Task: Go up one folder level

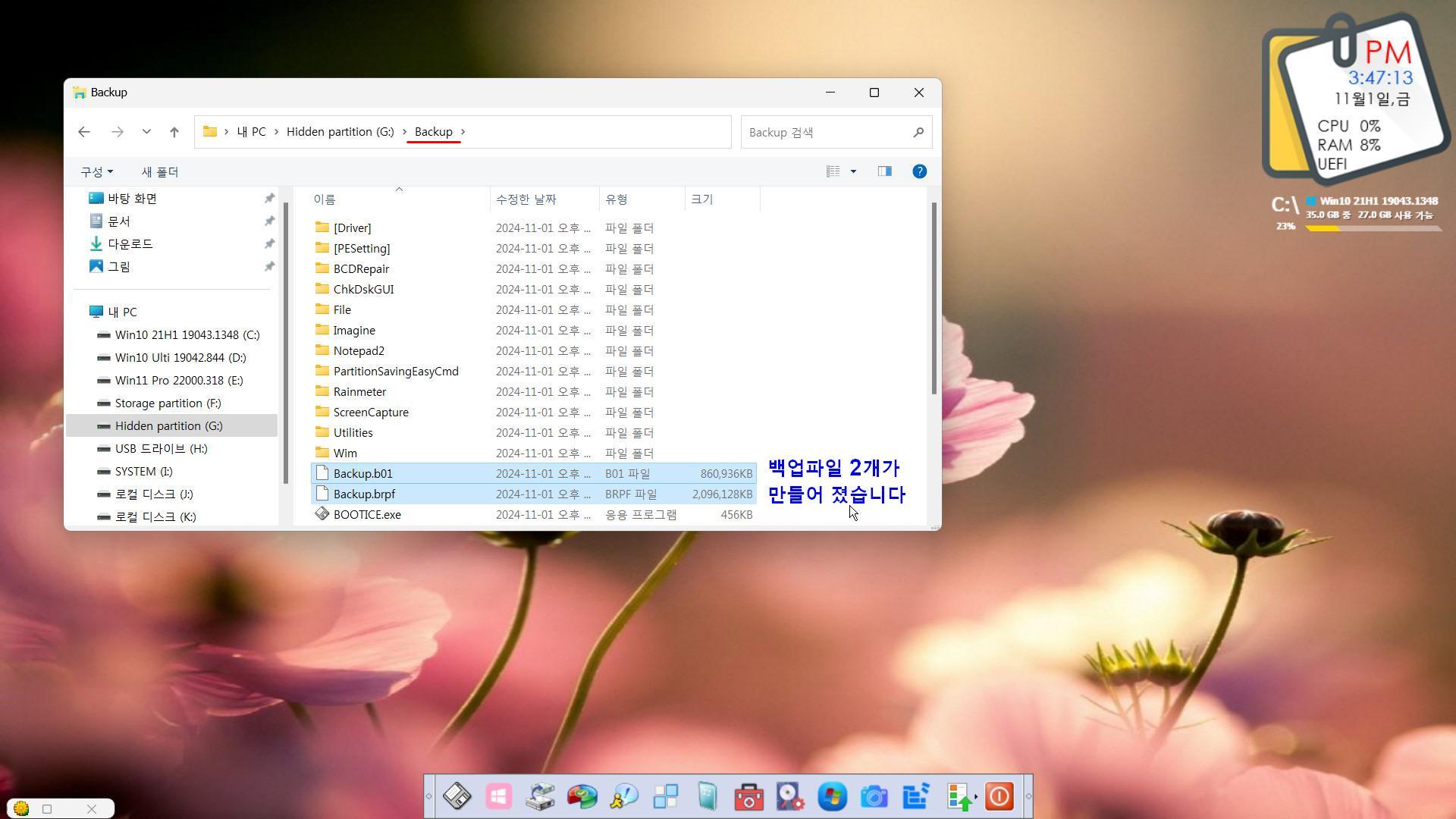Action: pos(174,132)
